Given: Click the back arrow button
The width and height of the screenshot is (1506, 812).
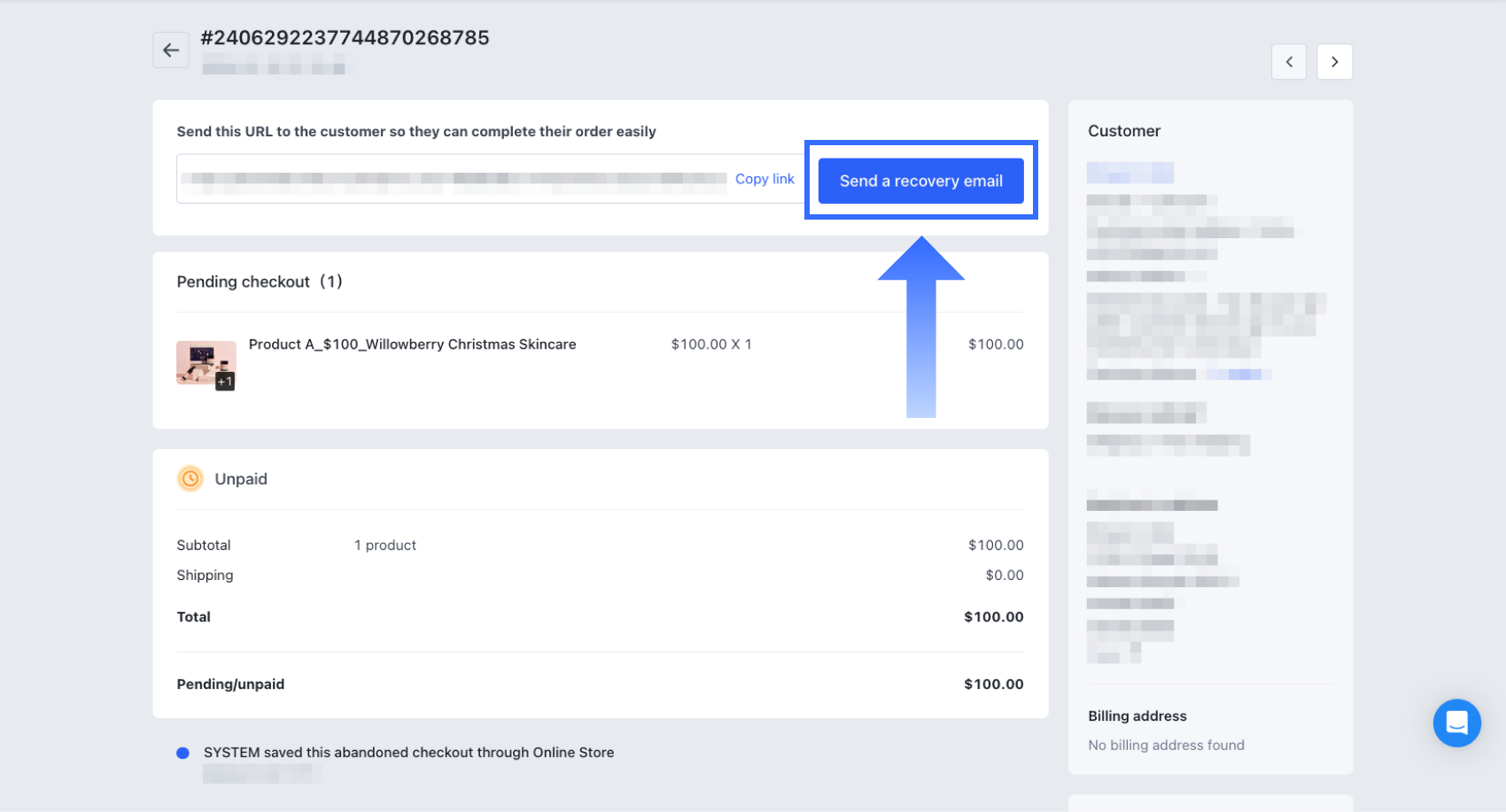Looking at the screenshot, I should (171, 50).
